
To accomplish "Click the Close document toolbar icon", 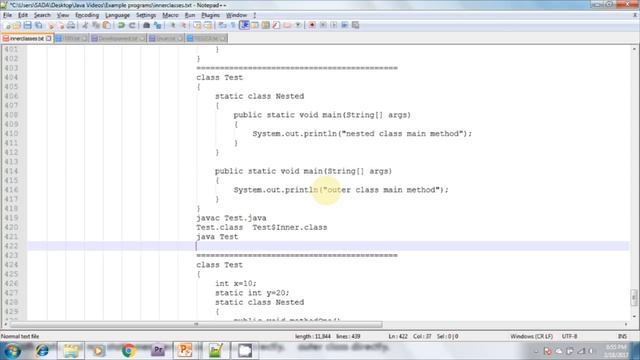I will click(x=51, y=25).
